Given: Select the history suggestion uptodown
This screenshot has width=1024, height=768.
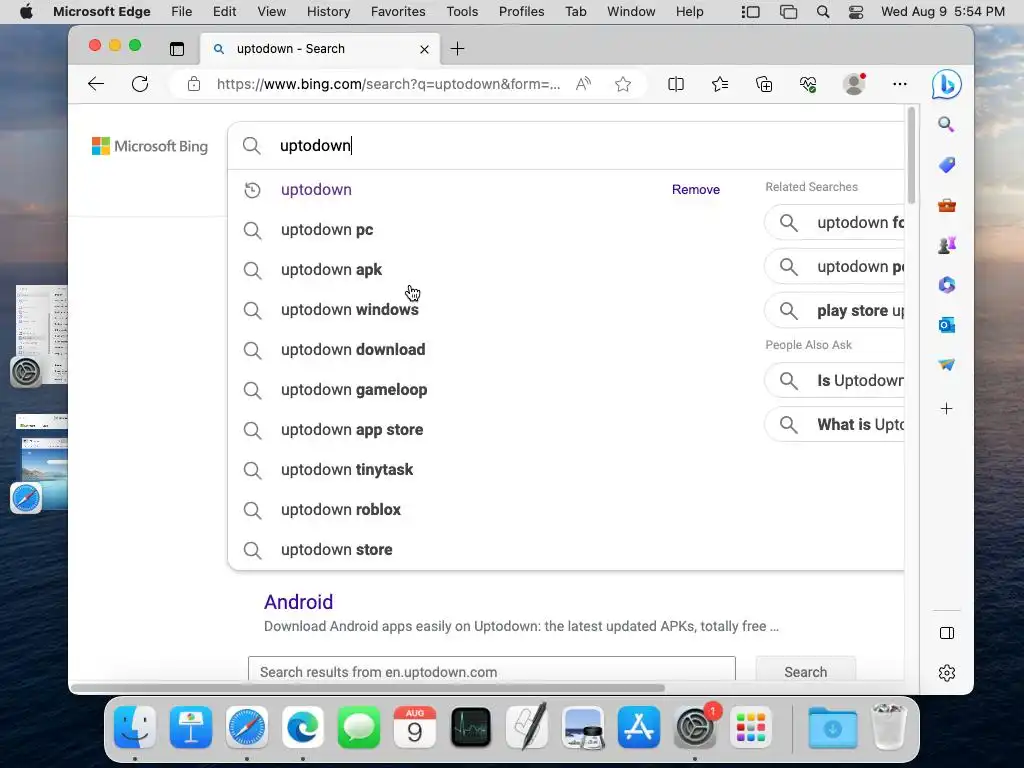Looking at the screenshot, I should [316, 189].
